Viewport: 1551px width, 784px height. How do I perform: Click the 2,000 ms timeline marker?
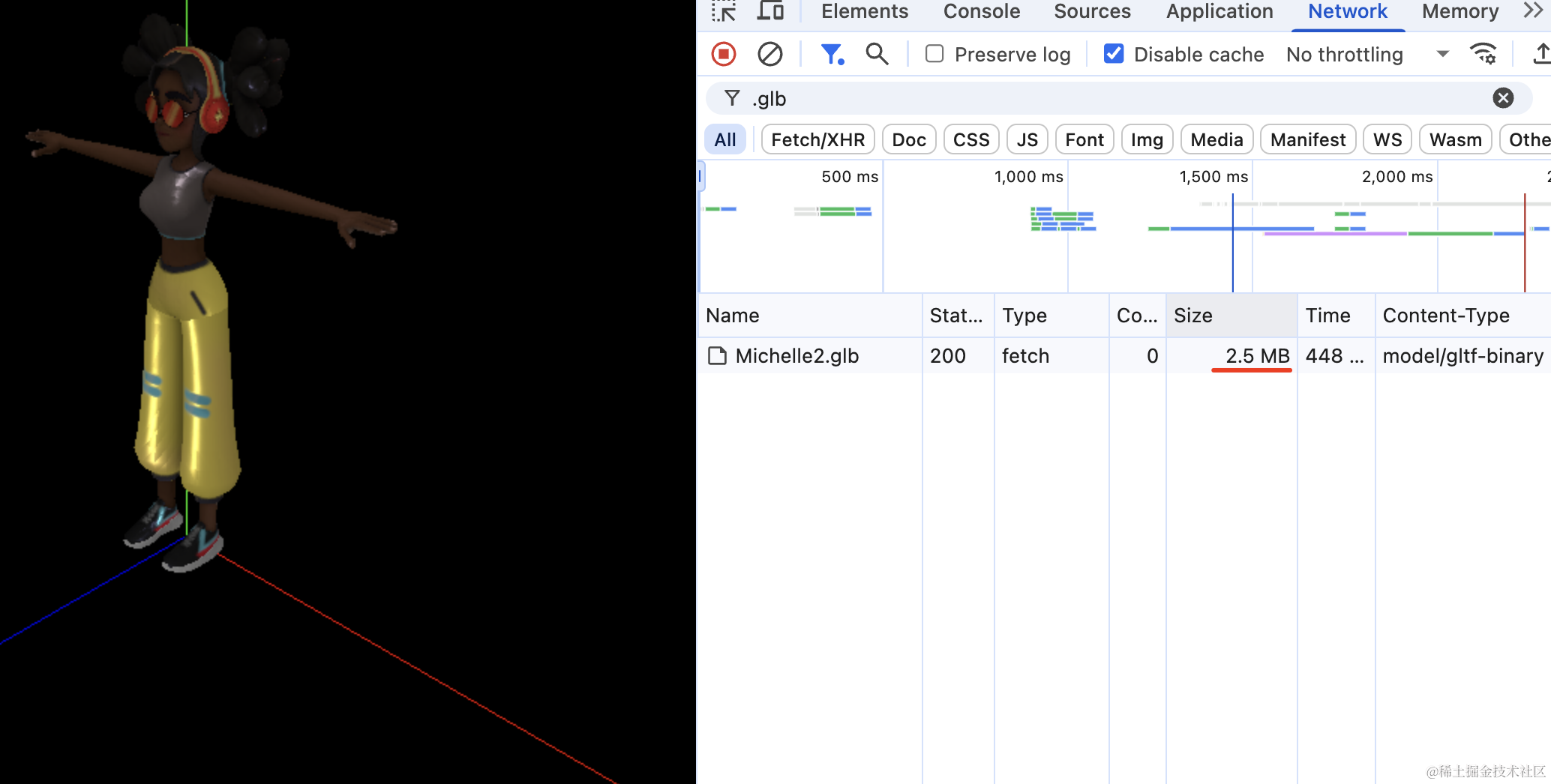click(x=1397, y=177)
